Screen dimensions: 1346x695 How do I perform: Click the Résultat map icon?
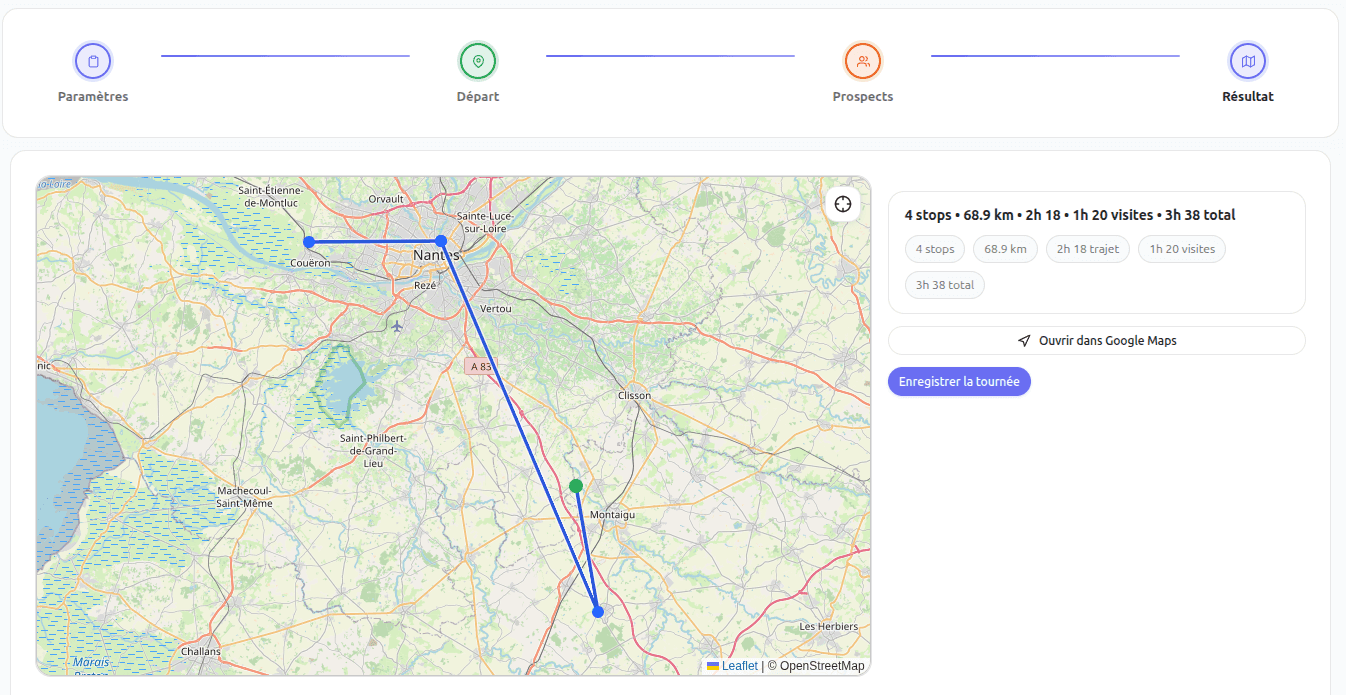click(x=1248, y=60)
